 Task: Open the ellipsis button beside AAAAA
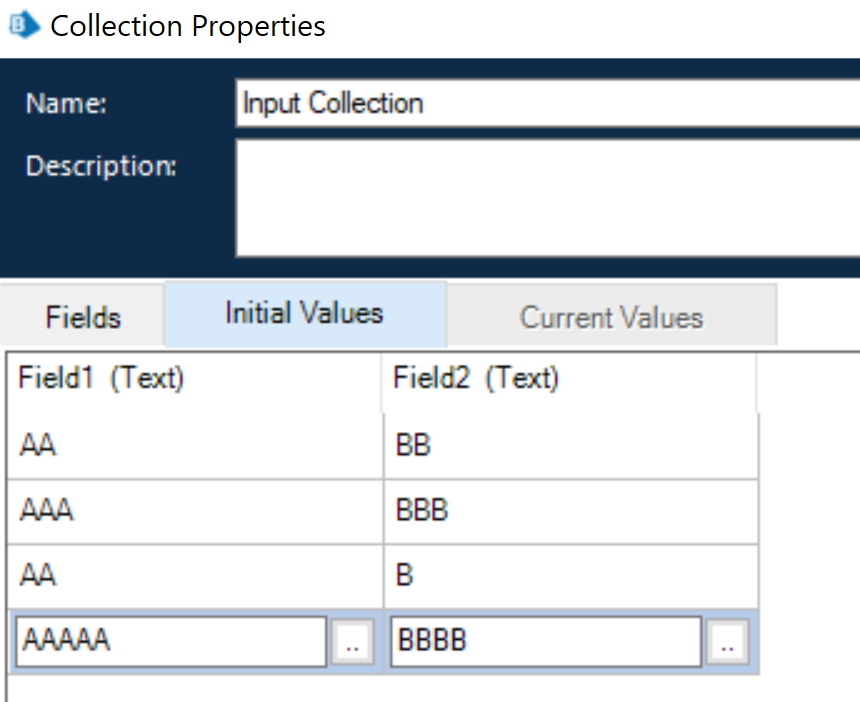click(351, 643)
